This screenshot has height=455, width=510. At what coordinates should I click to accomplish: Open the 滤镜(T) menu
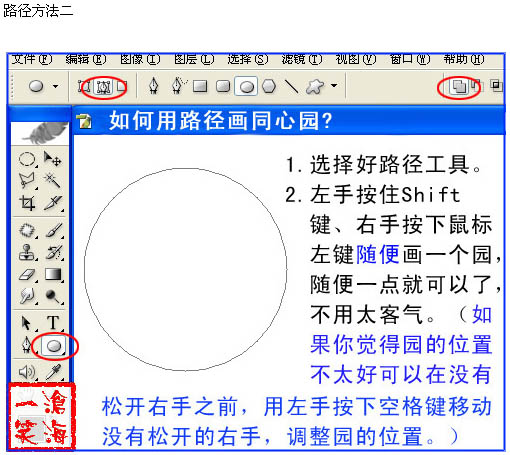[302, 59]
